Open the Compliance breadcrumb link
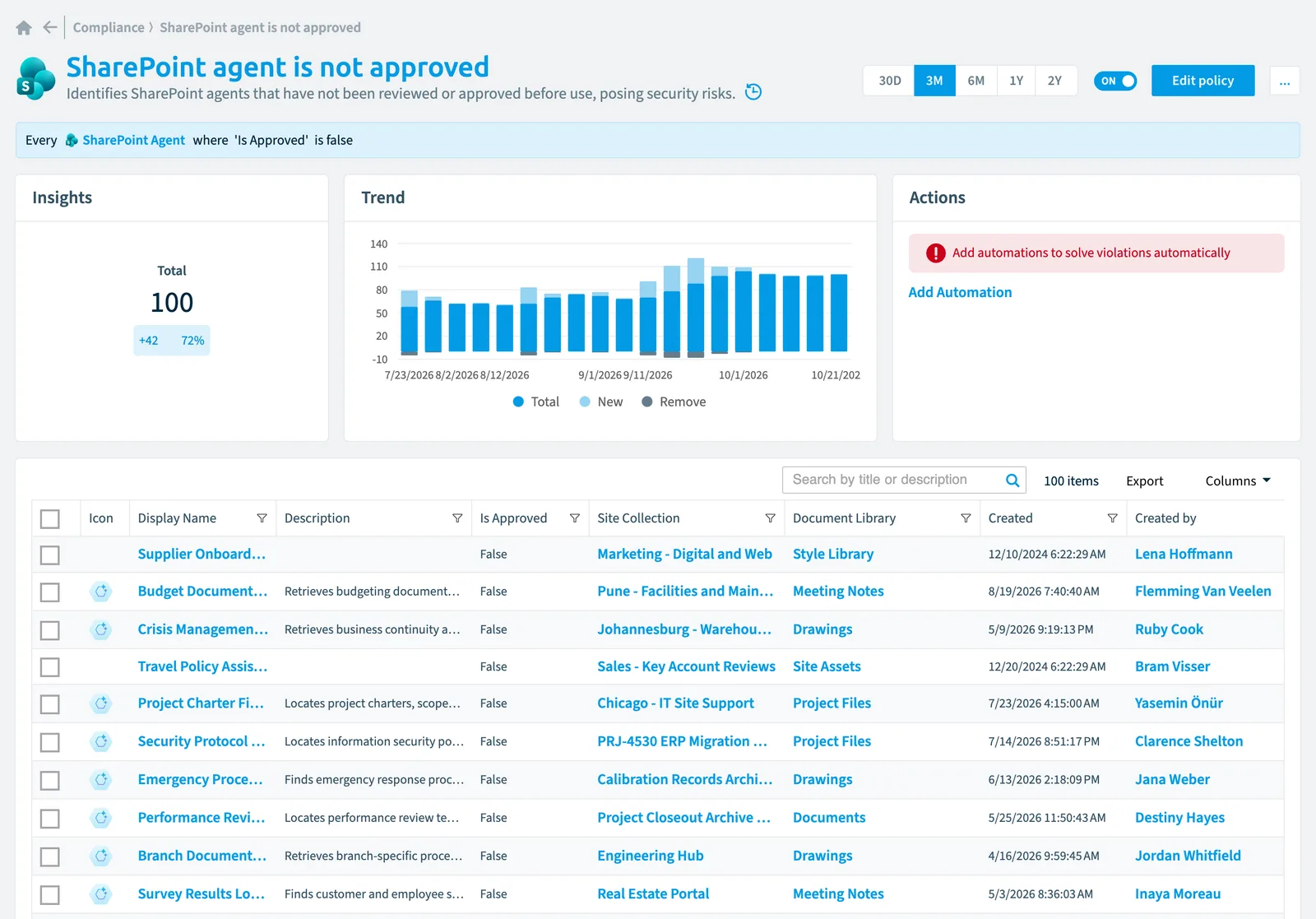This screenshot has height=919, width=1316. (x=109, y=27)
